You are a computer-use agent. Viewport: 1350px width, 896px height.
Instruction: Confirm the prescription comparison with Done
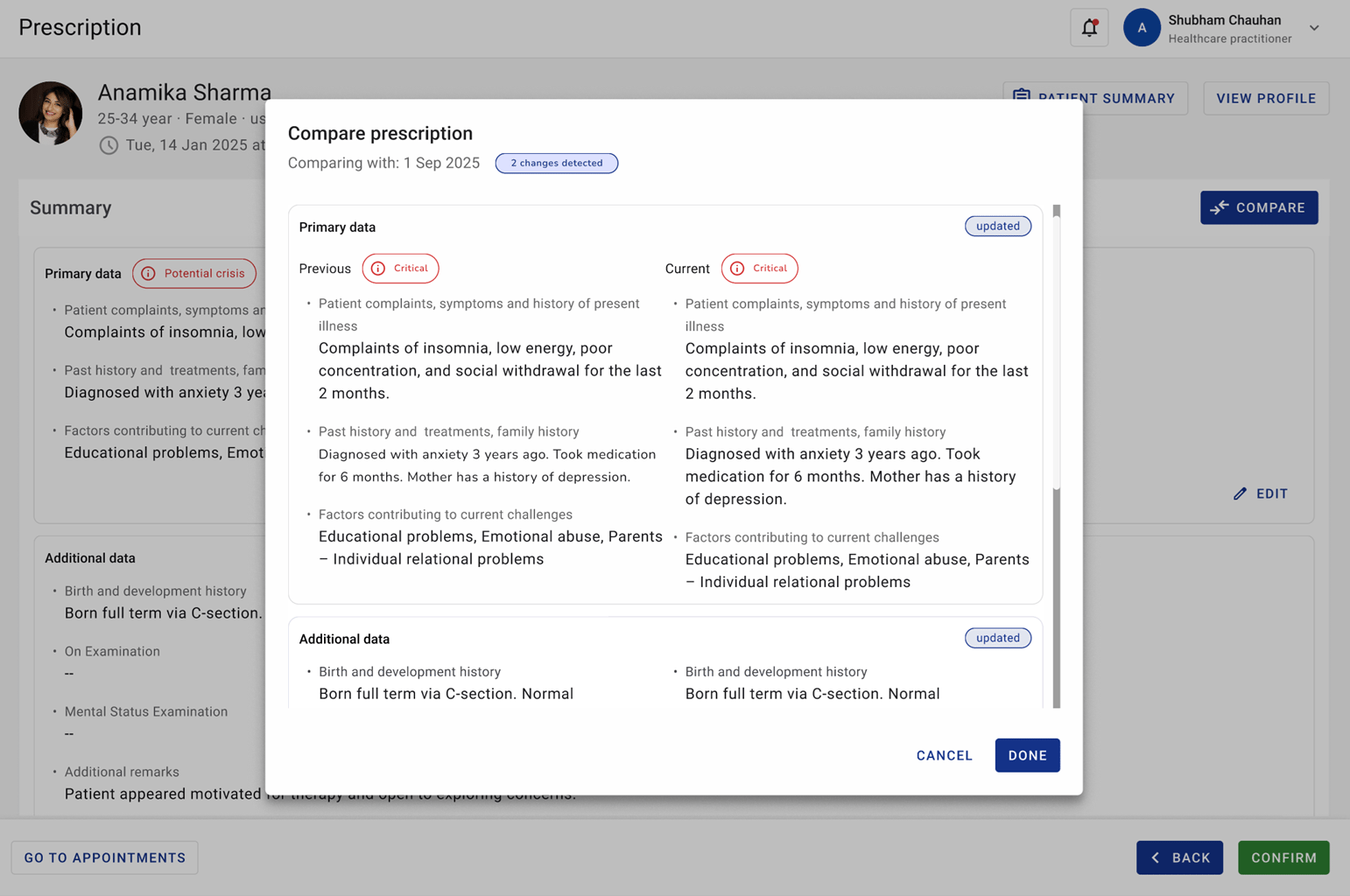[1027, 755]
